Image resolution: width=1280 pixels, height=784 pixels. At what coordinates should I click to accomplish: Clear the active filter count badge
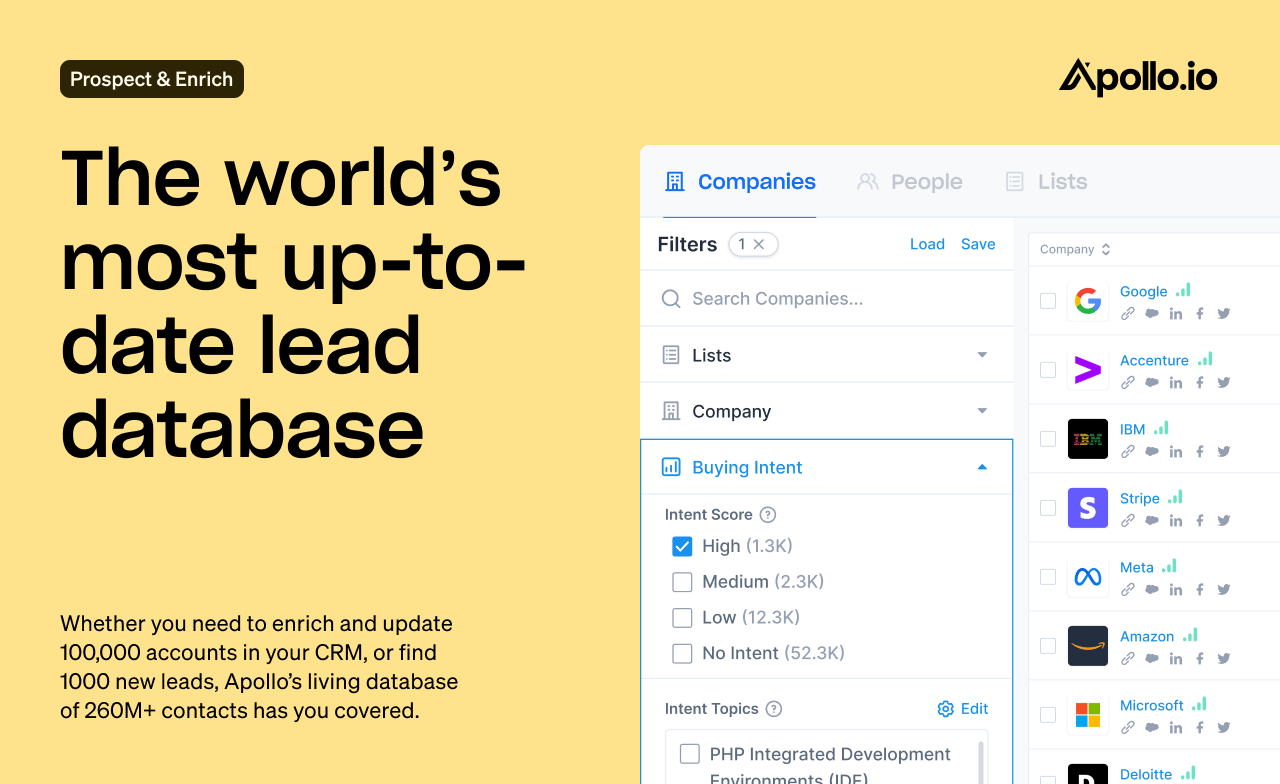(x=759, y=244)
